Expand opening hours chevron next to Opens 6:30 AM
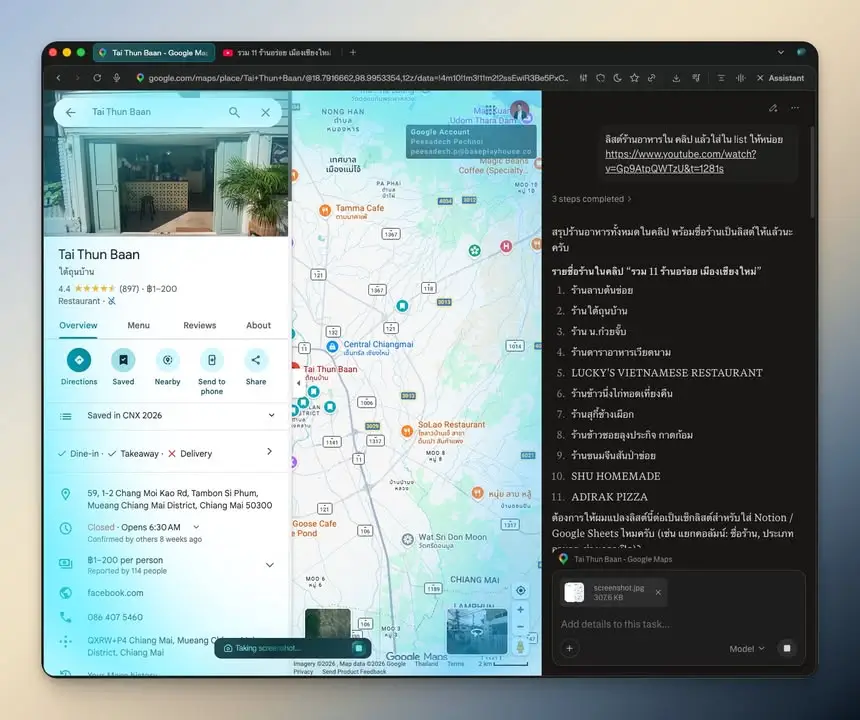This screenshot has width=860, height=720. 196,527
